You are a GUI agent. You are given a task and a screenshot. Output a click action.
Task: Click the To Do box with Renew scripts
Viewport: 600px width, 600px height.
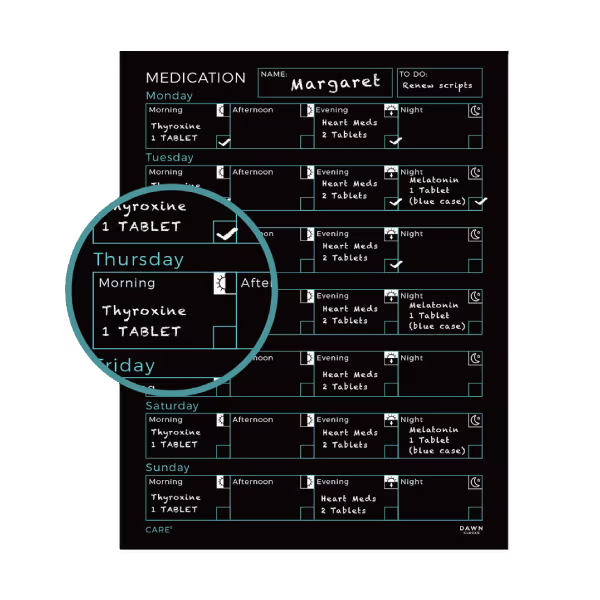pos(439,83)
